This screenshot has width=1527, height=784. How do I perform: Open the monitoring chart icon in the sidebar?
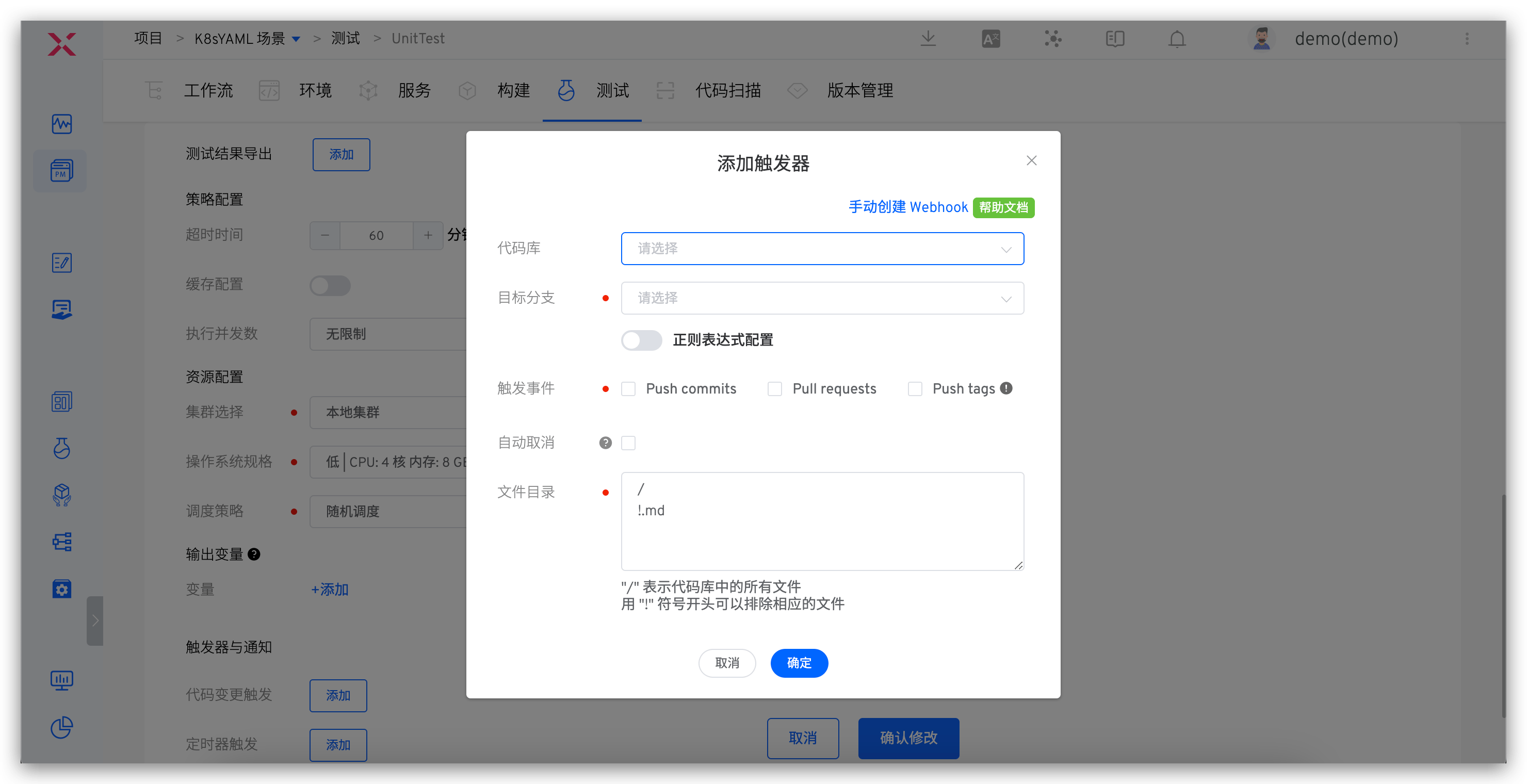click(x=61, y=124)
